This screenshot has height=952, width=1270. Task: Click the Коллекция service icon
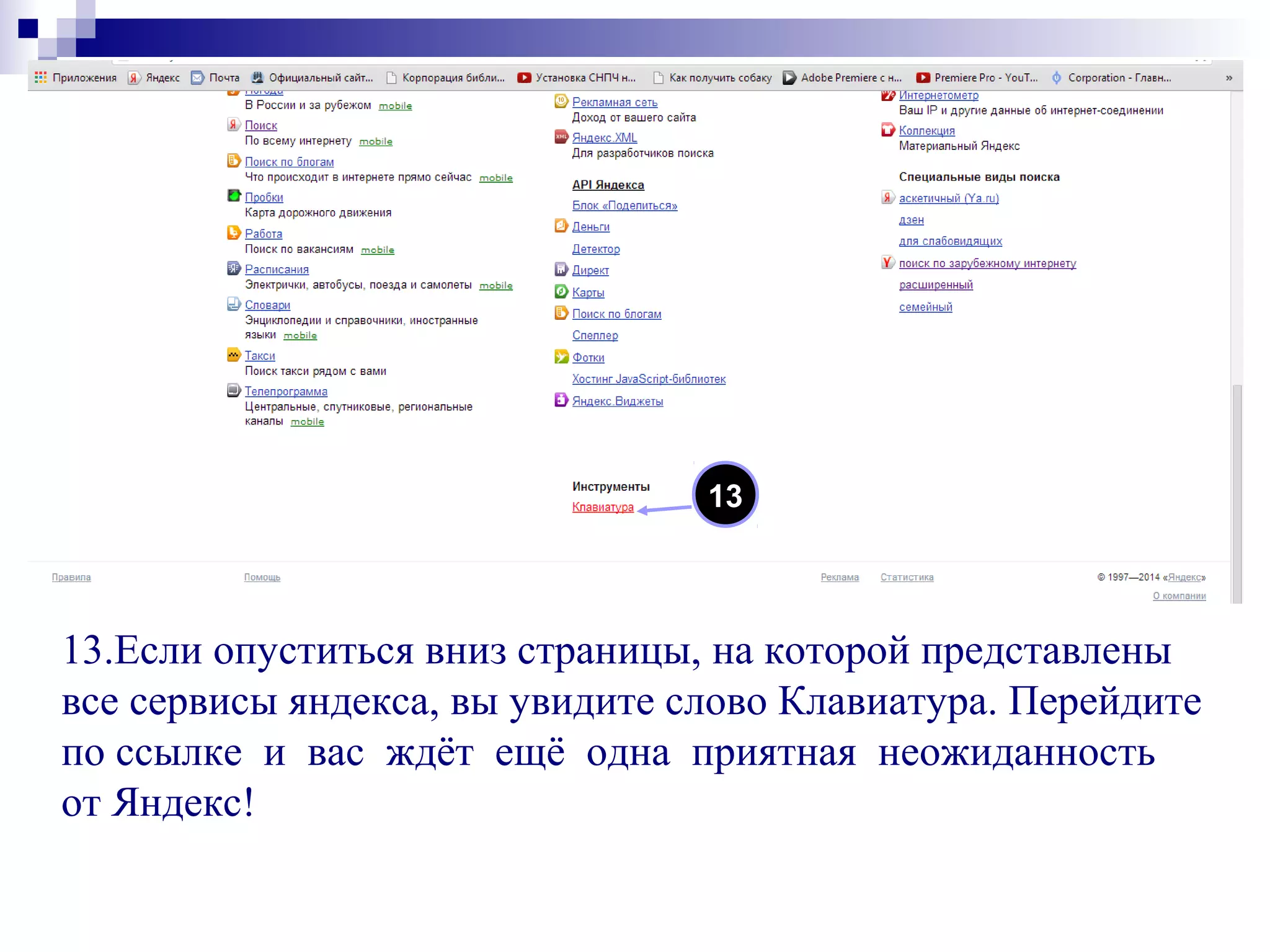click(x=888, y=130)
